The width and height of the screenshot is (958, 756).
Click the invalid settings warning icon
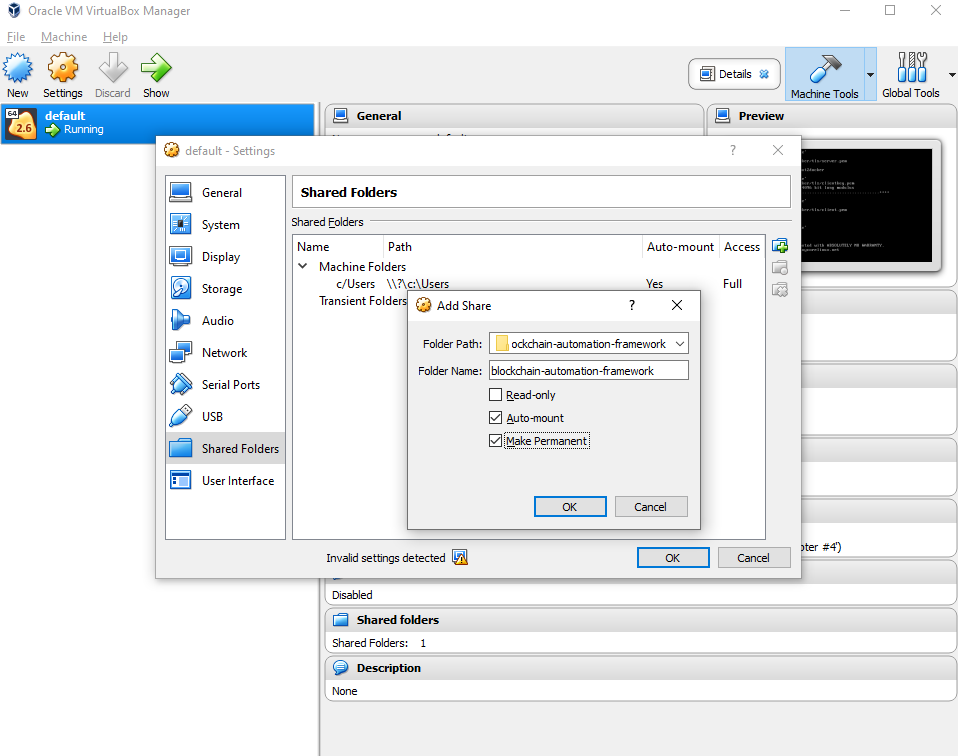click(x=459, y=557)
